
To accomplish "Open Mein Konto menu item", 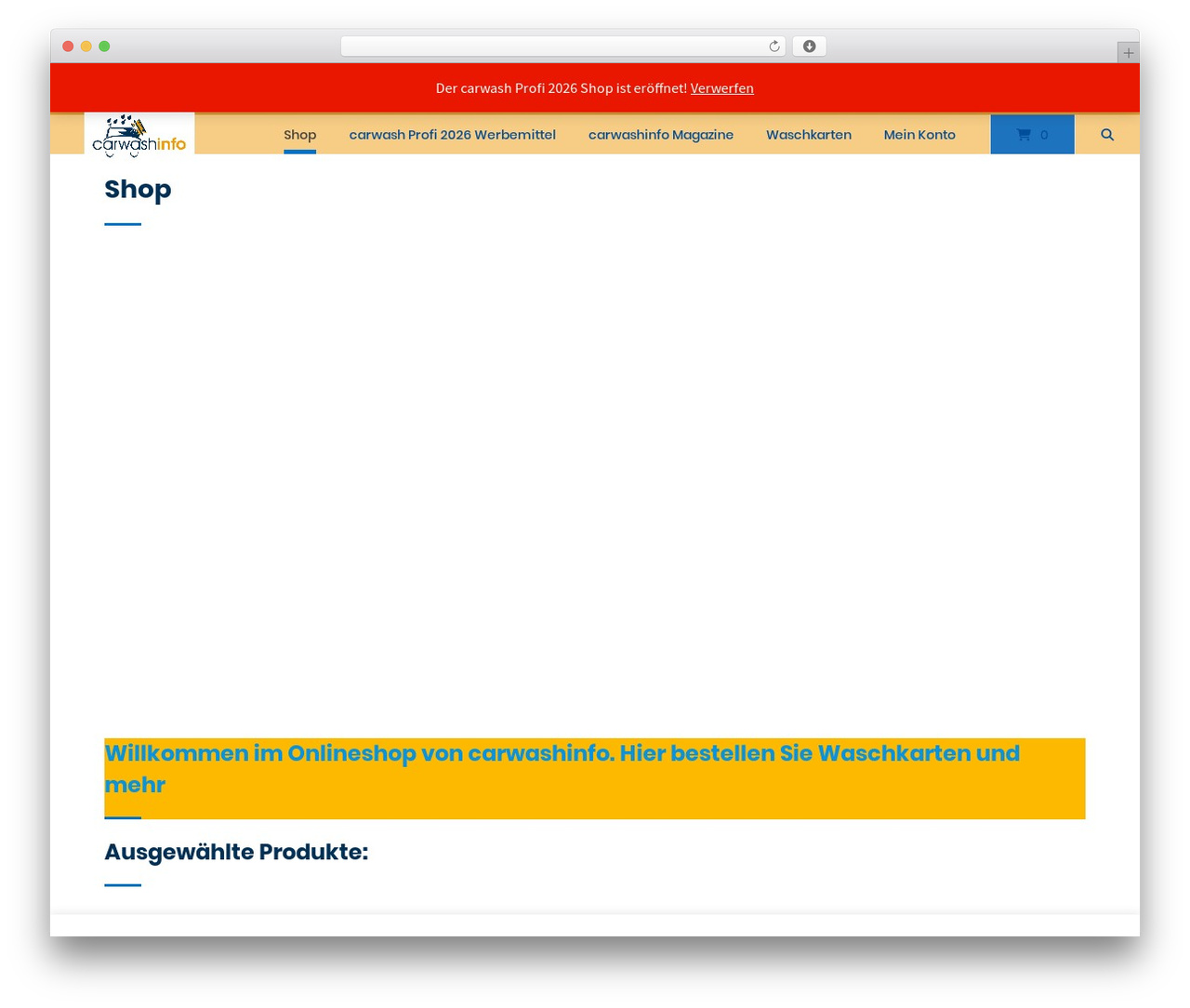I will tap(919, 135).
